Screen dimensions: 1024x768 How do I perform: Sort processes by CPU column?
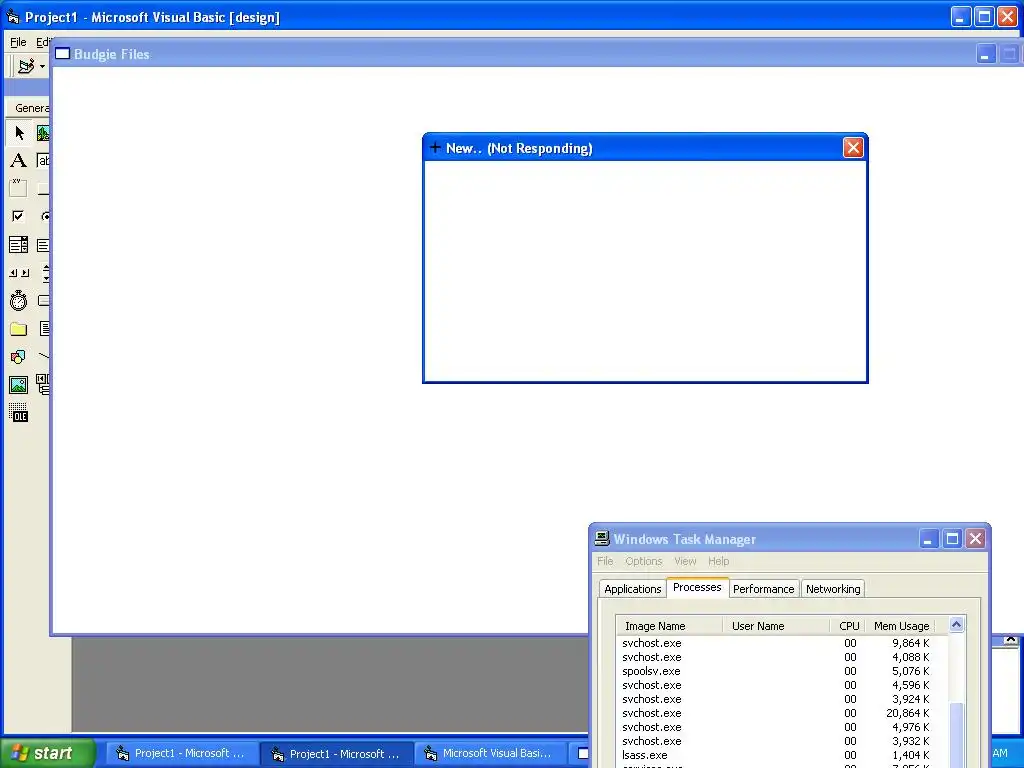(x=847, y=626)
